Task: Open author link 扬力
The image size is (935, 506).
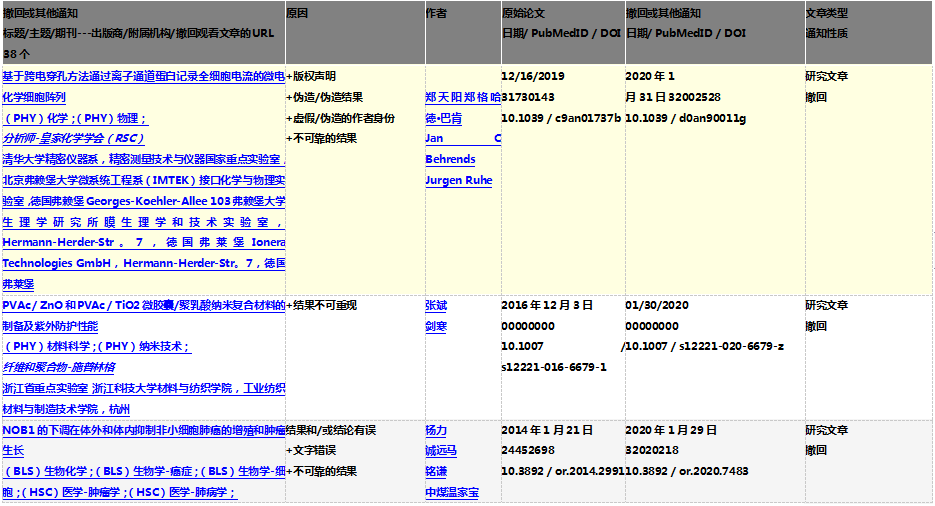Action: tap(436, 430)
